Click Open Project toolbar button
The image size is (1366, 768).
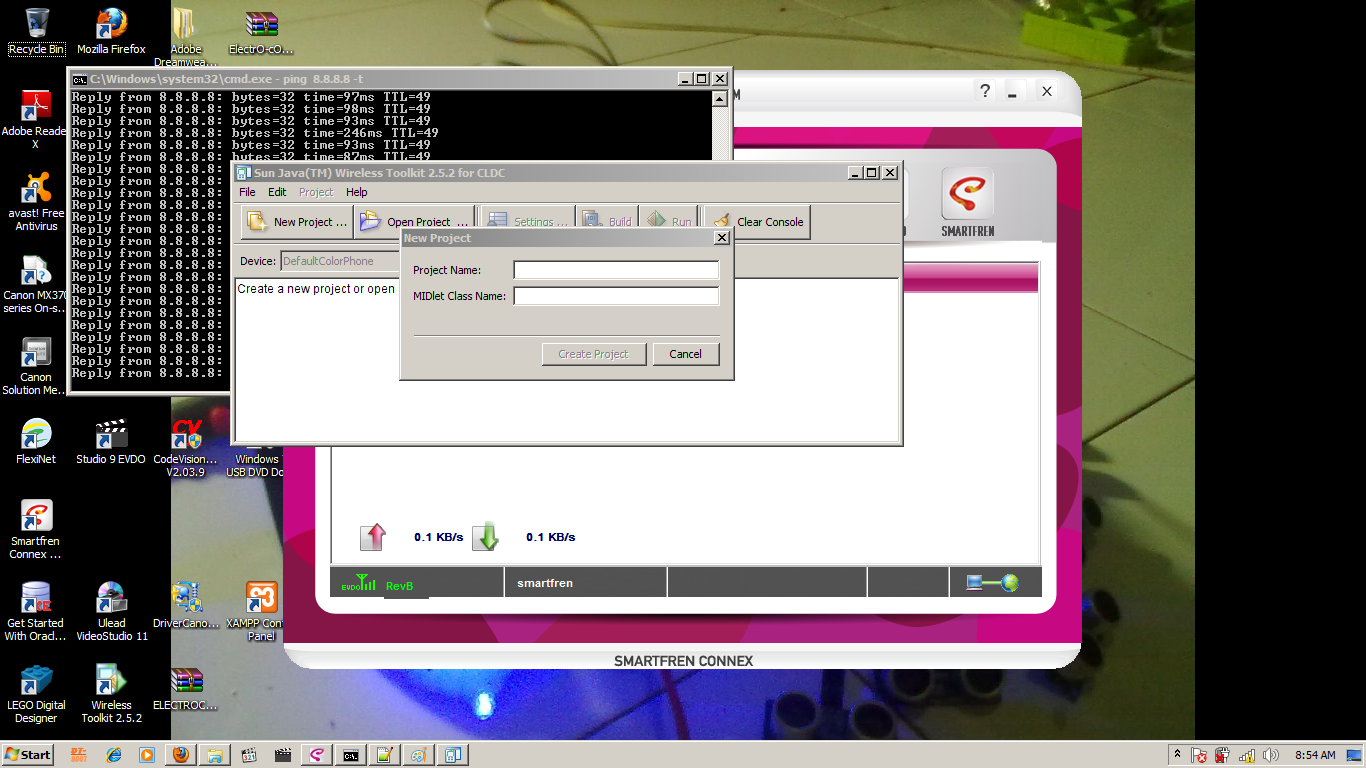click(414, 222)
